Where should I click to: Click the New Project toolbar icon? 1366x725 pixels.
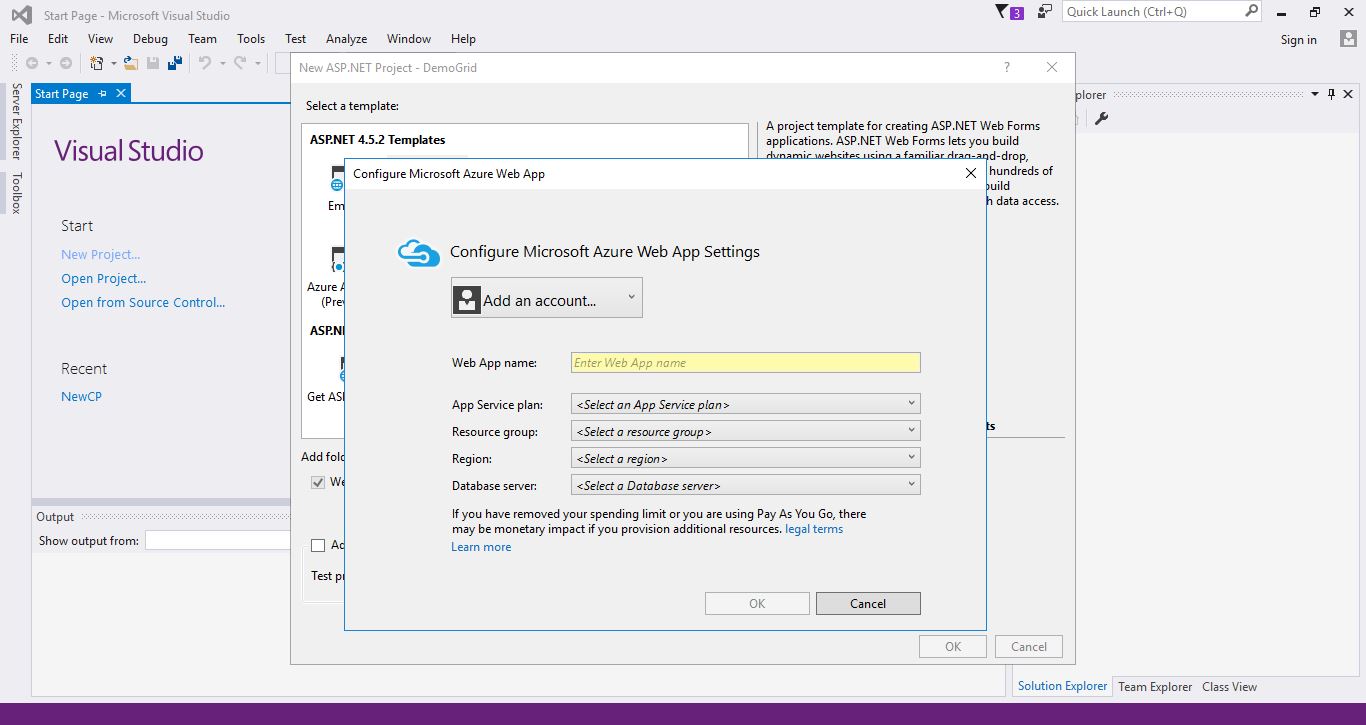97,63
